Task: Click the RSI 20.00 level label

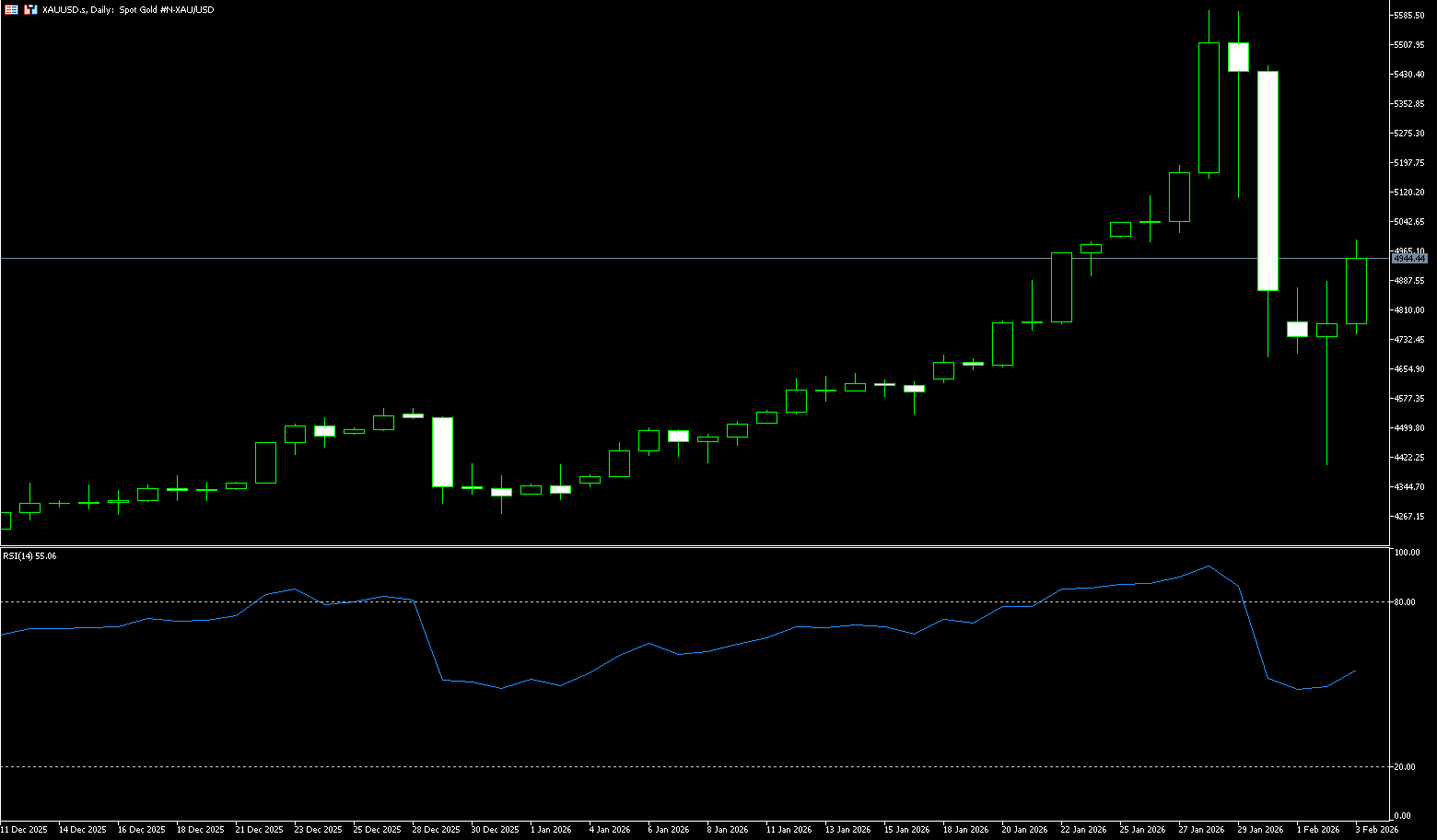Action: click(1406, 767)
